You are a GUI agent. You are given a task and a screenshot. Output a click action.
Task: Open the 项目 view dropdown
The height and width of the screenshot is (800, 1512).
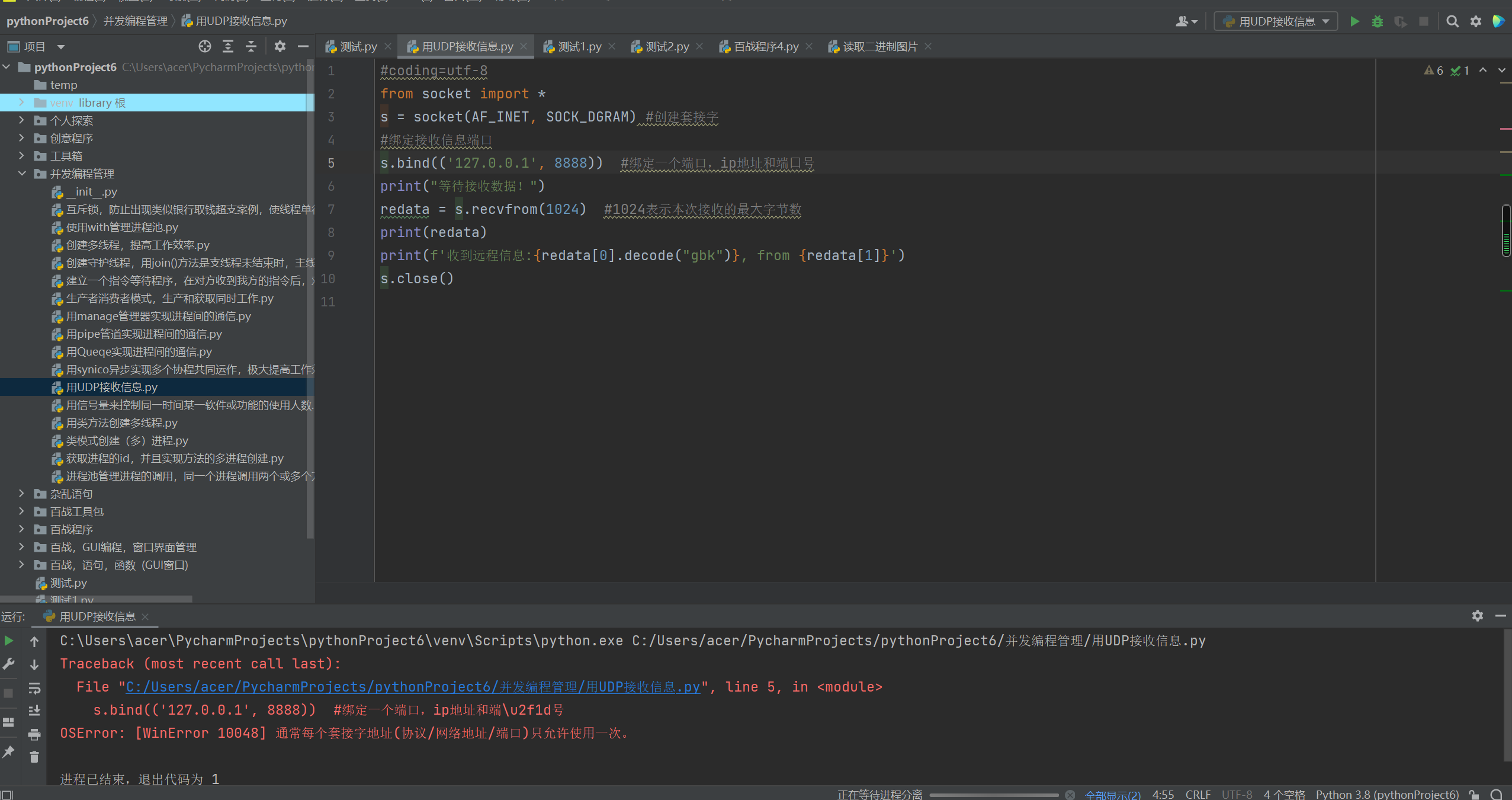tap(36, 46)
